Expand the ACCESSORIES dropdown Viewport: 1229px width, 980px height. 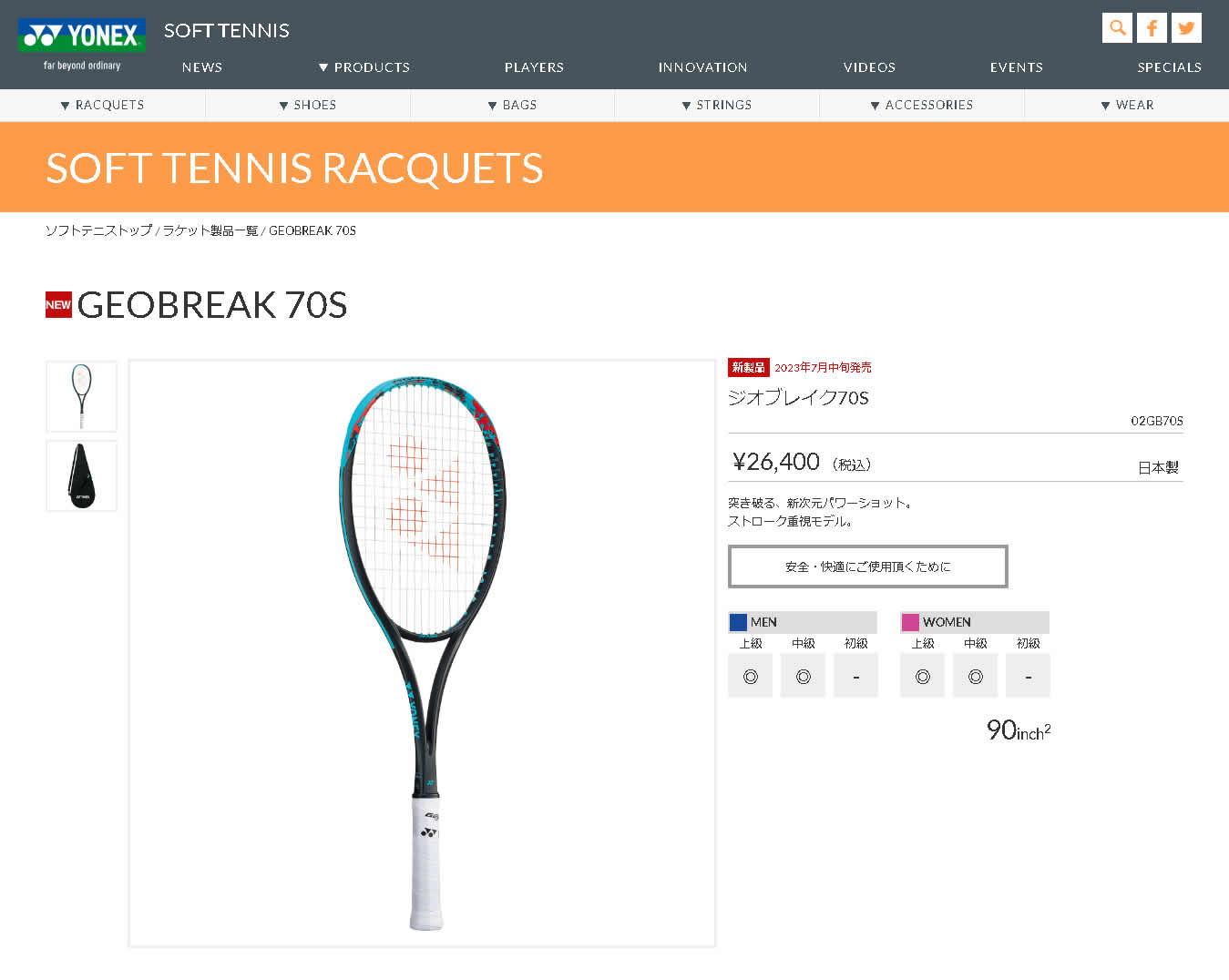[922, 105]
